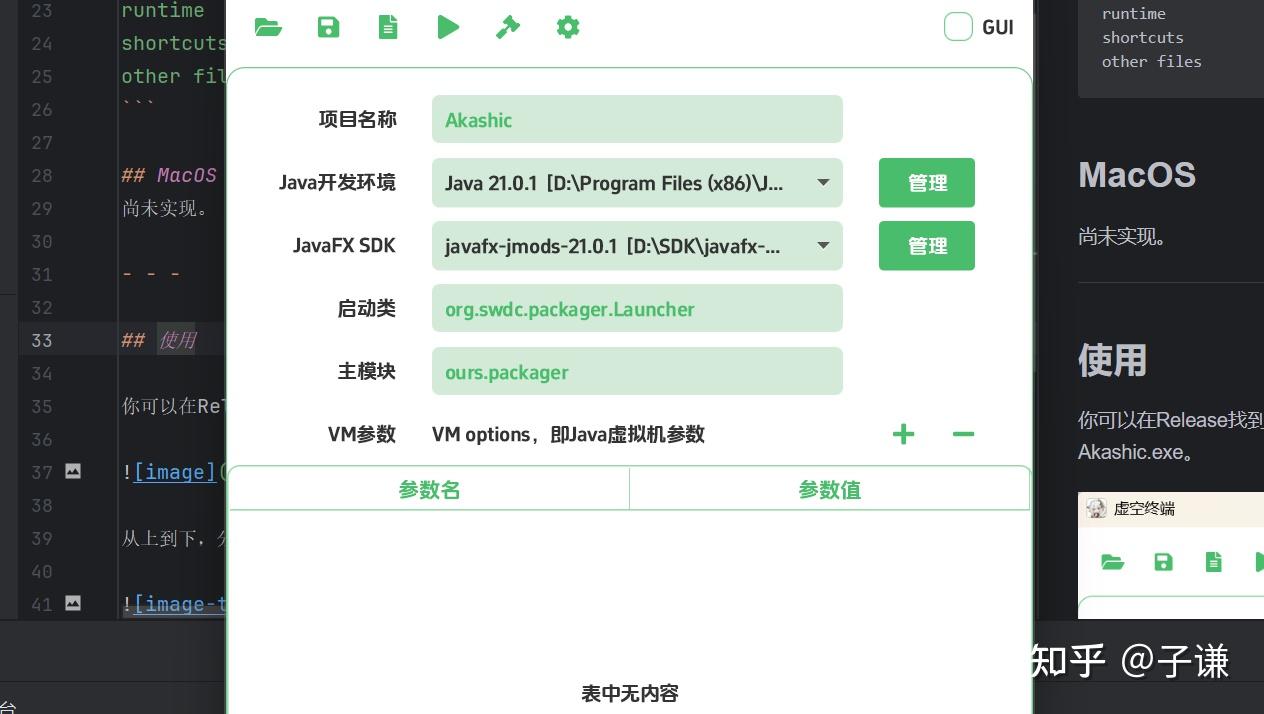Open project folder icon in toolbar
This screenshot has width=1264, height=714.
(x=268, y=27)
